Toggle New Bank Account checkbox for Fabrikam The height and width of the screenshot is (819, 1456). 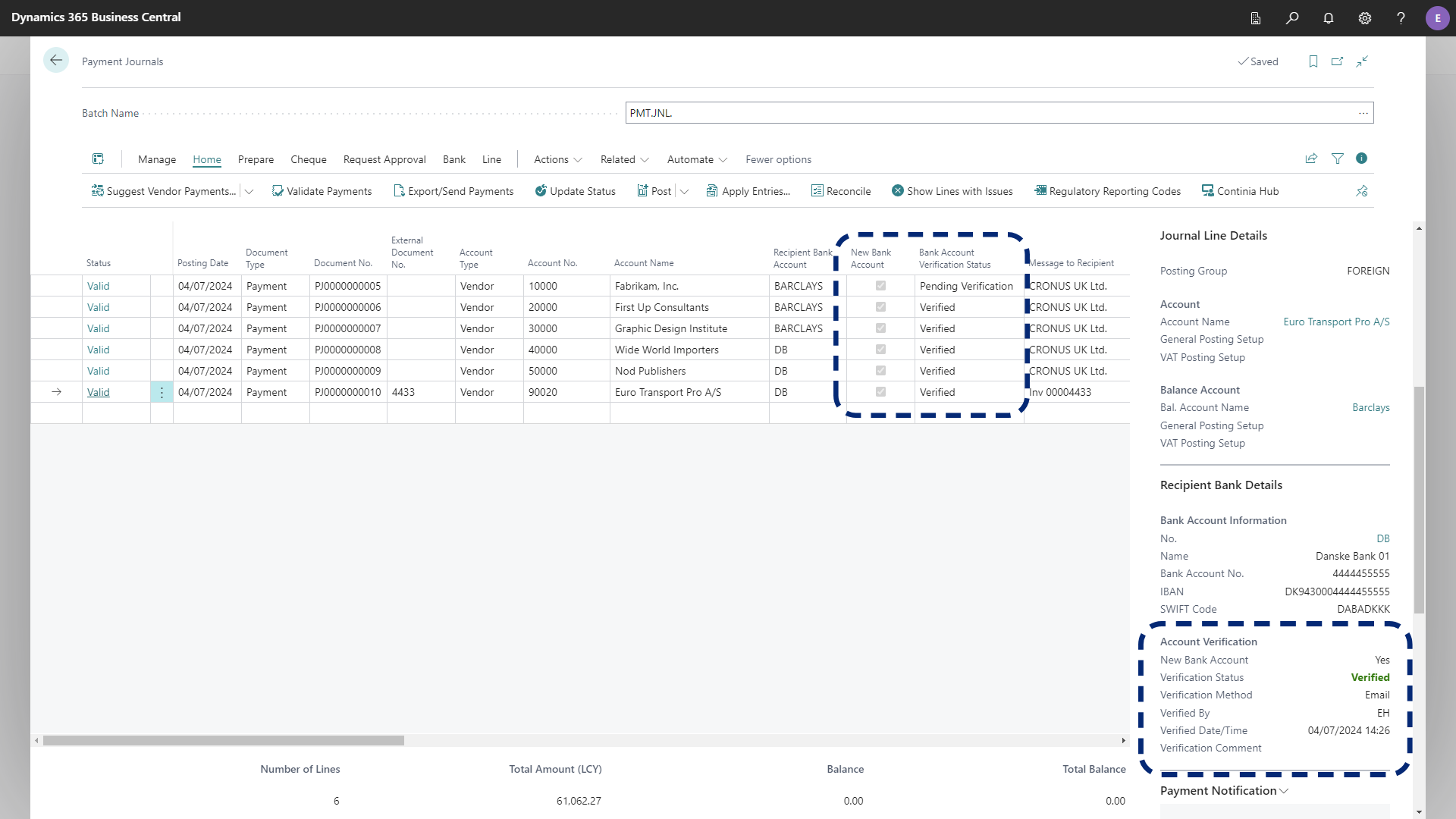point(880,286)
